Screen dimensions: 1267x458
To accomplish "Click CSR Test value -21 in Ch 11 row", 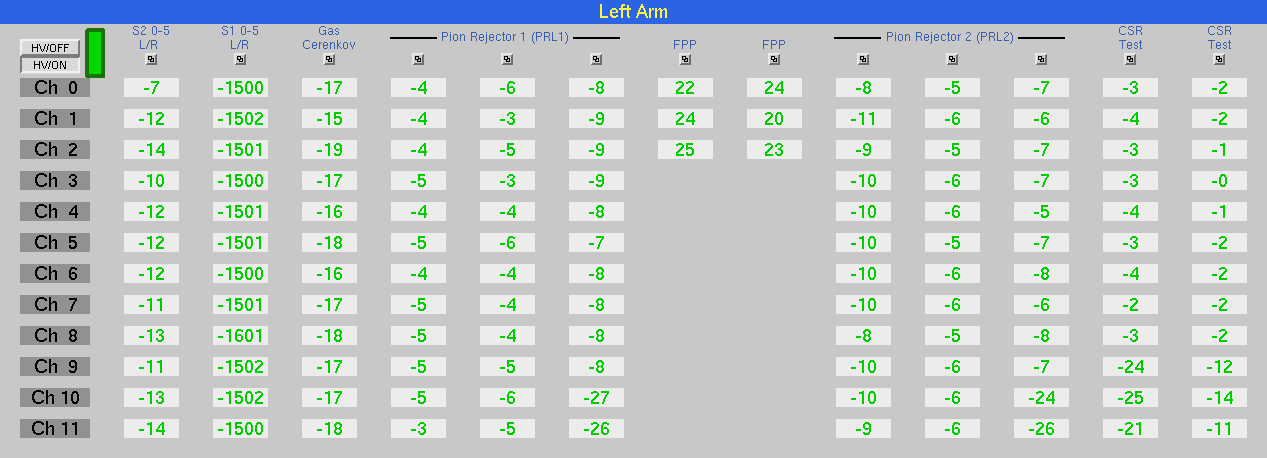I will tap(1130, 429).
